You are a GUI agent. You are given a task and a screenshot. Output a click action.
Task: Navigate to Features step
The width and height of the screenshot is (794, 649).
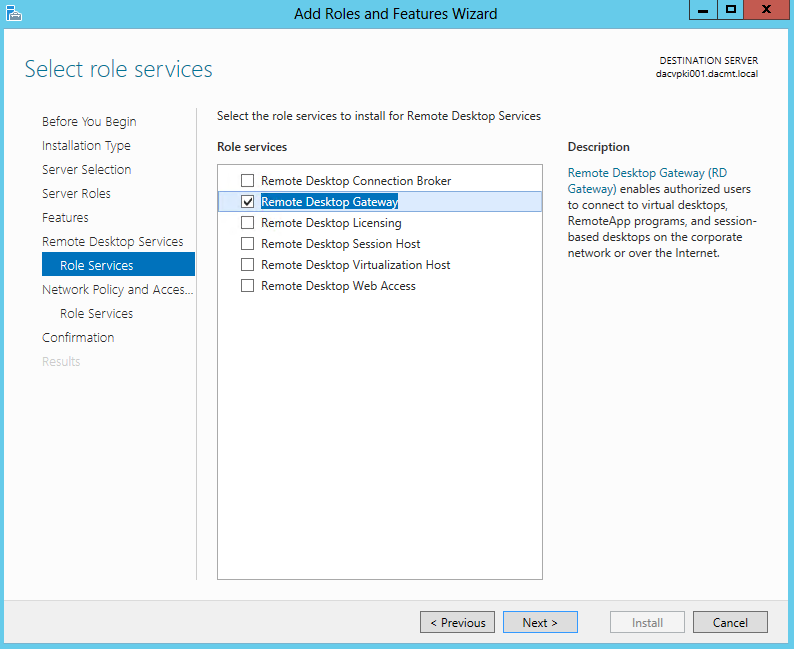(x=65, y=218)
